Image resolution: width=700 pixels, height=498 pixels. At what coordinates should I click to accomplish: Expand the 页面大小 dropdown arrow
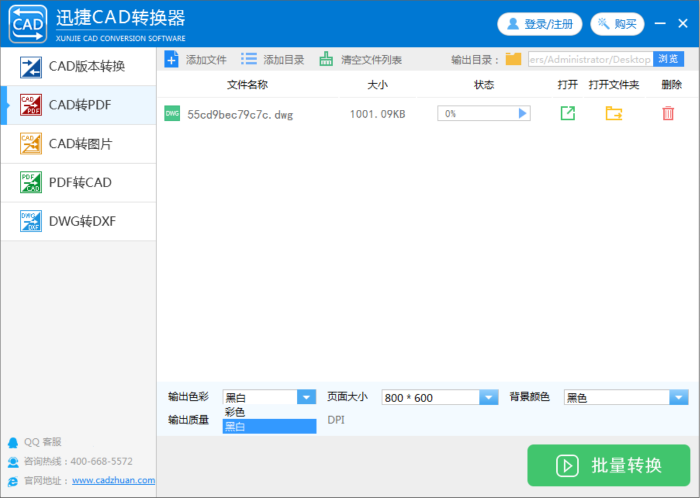point(489,397)
